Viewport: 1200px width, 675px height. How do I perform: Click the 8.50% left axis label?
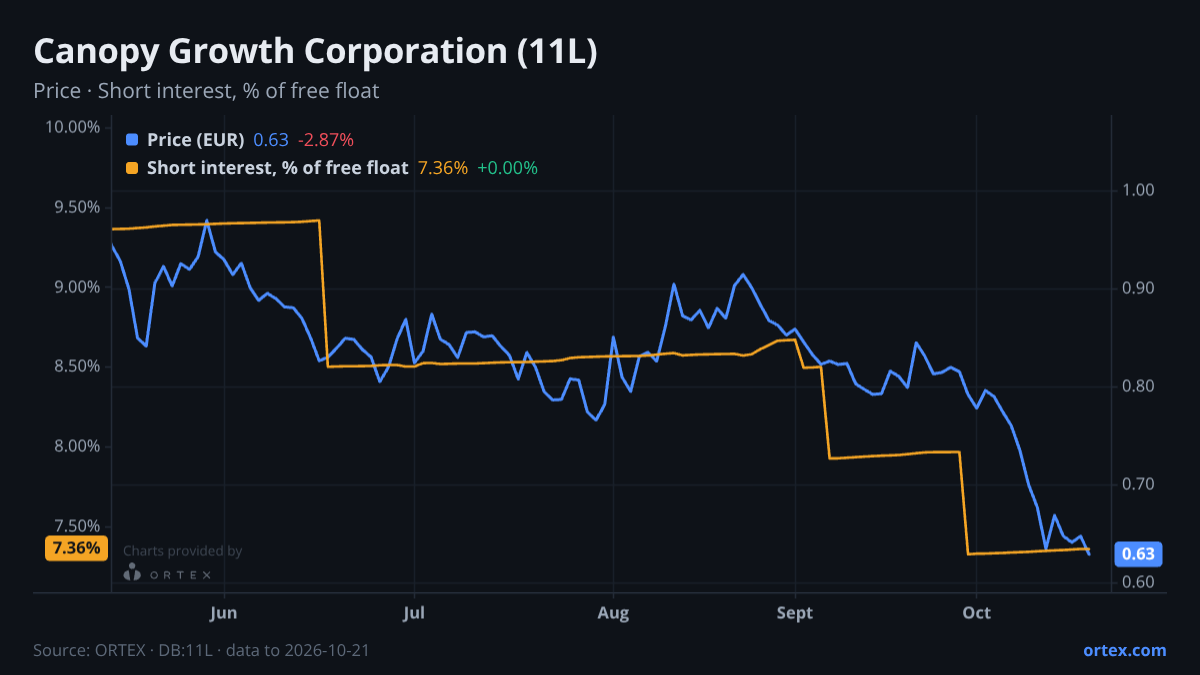(76, 366)
